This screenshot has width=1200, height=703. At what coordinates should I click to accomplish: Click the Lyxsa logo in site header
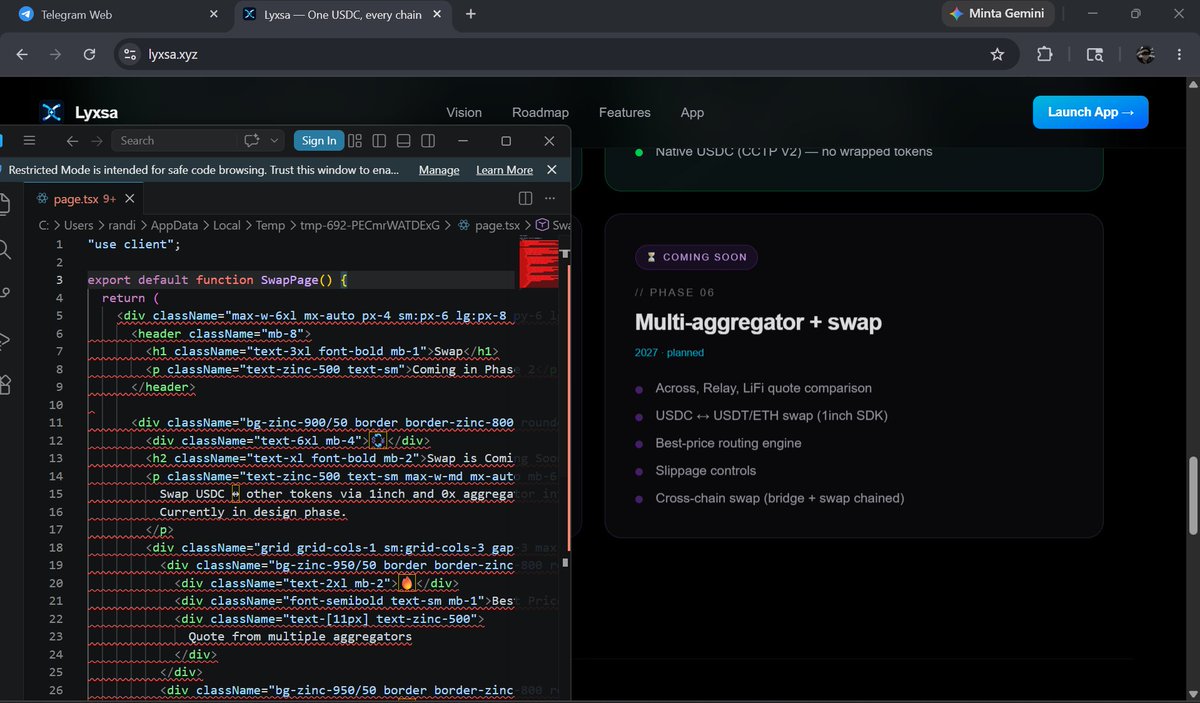tap(80, 112)
